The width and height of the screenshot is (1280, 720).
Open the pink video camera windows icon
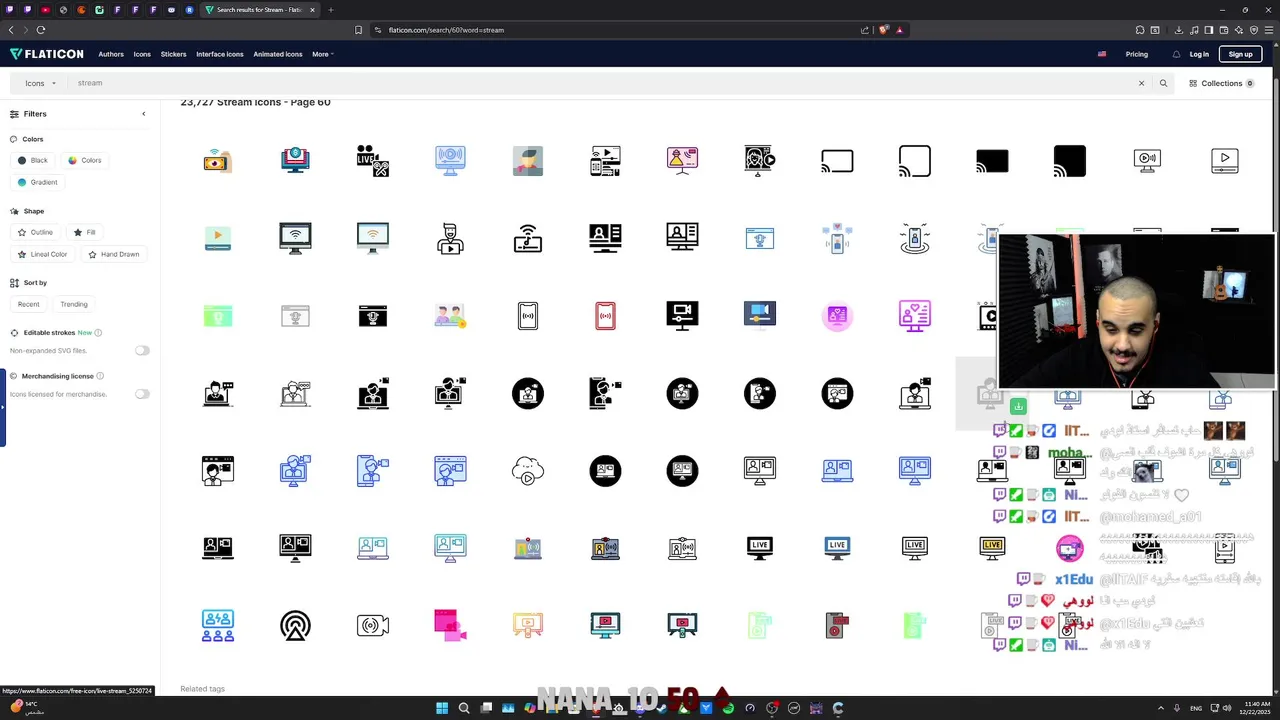pos(450,626)
